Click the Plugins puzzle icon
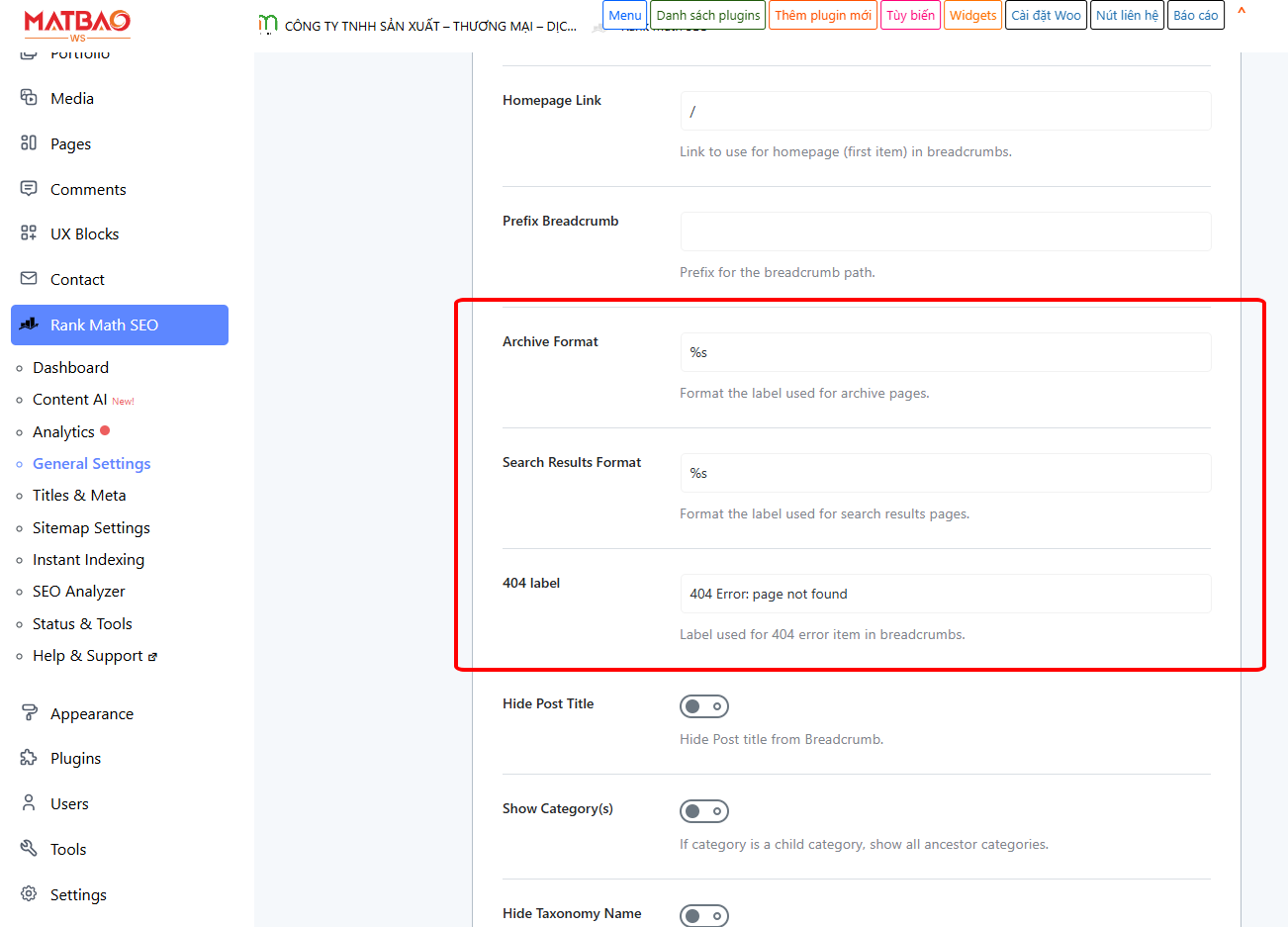1288x927 pixels. pyautogui.click(x=29, y=758)
